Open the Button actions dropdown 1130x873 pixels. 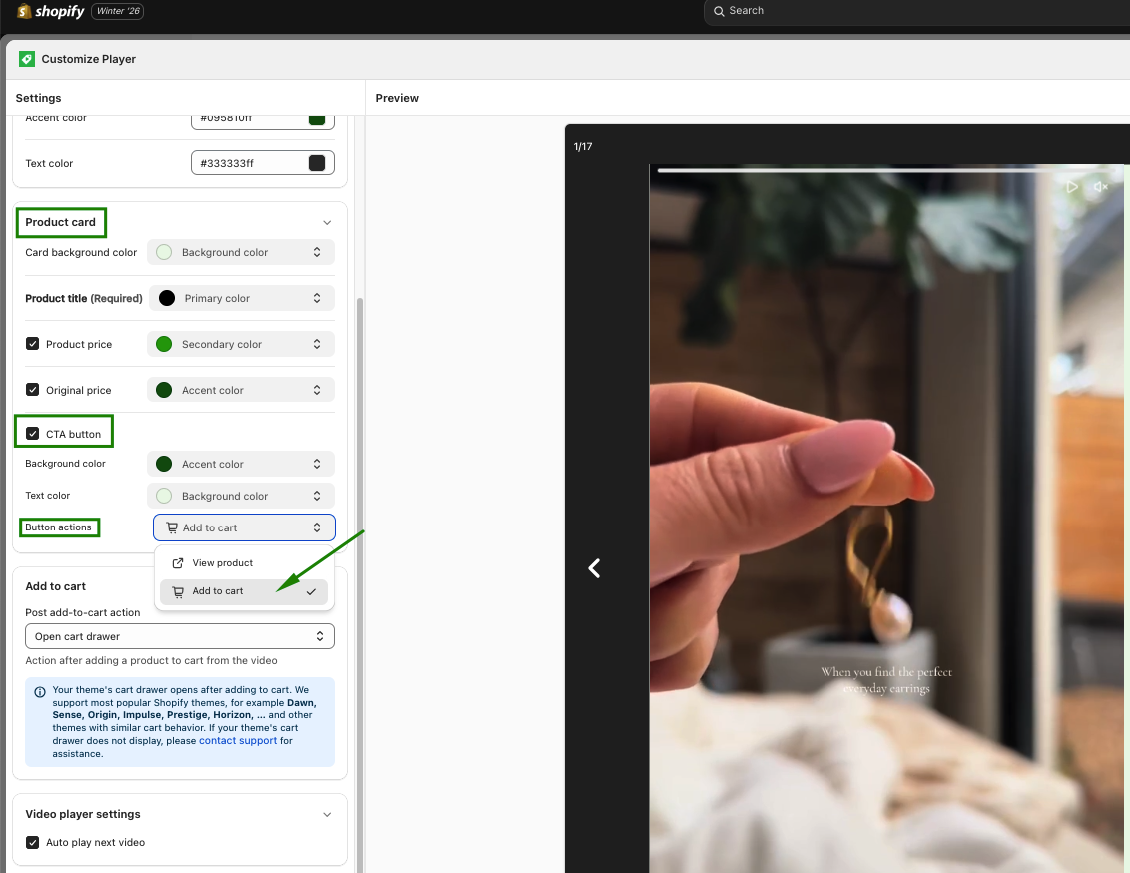(x=244, y=528)
